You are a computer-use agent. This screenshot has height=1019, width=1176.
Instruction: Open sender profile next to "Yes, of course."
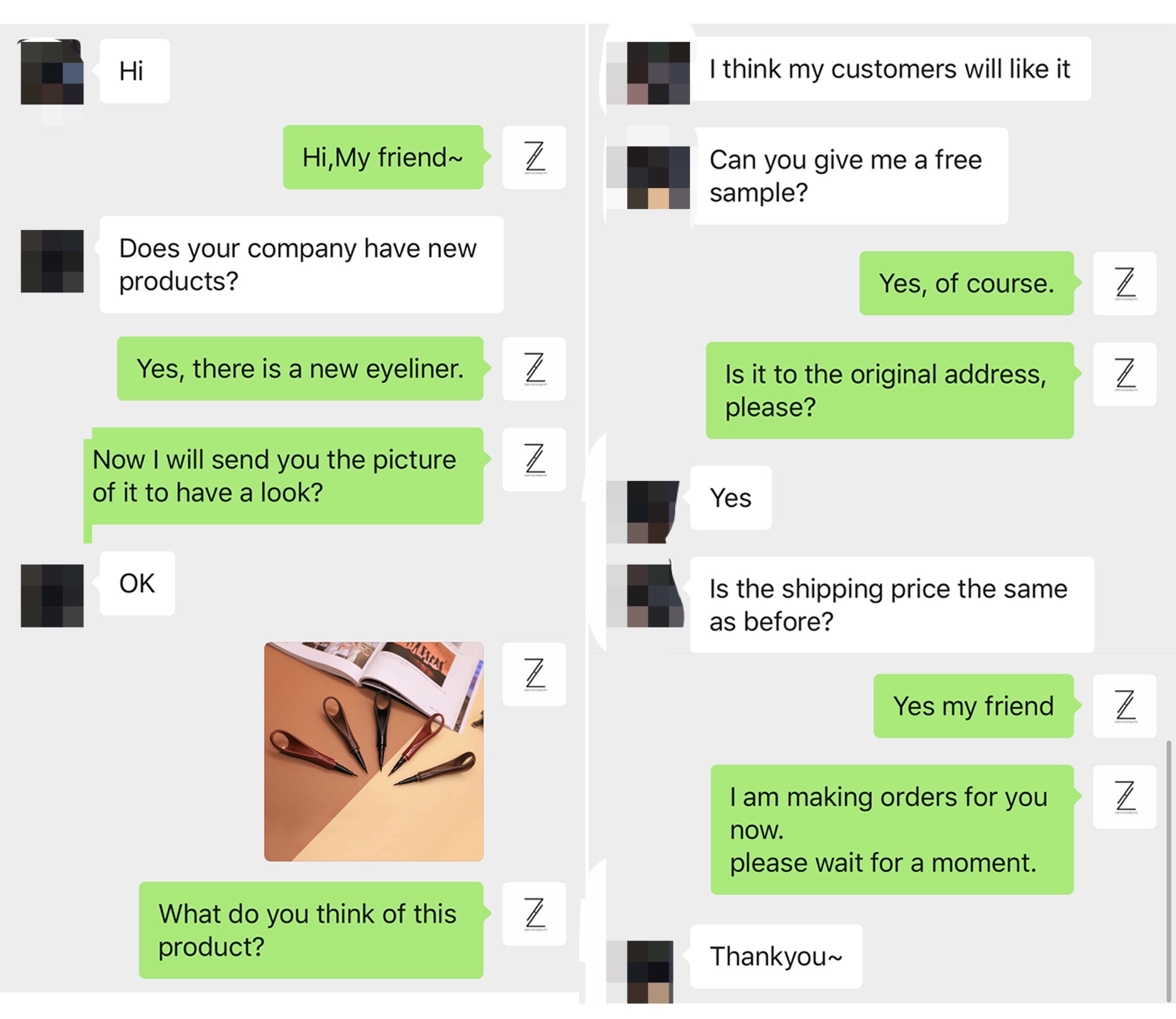1125,283
